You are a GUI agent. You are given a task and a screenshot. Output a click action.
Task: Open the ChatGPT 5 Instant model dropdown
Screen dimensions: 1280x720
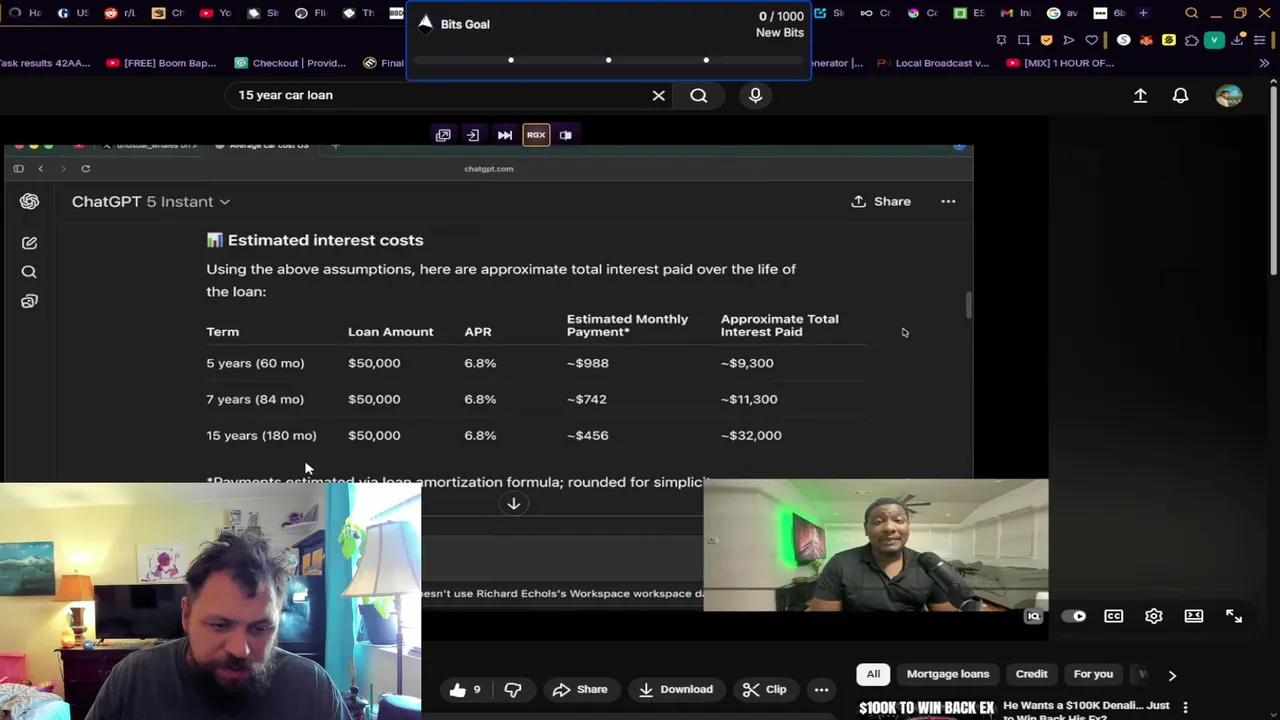click(151, 201)
